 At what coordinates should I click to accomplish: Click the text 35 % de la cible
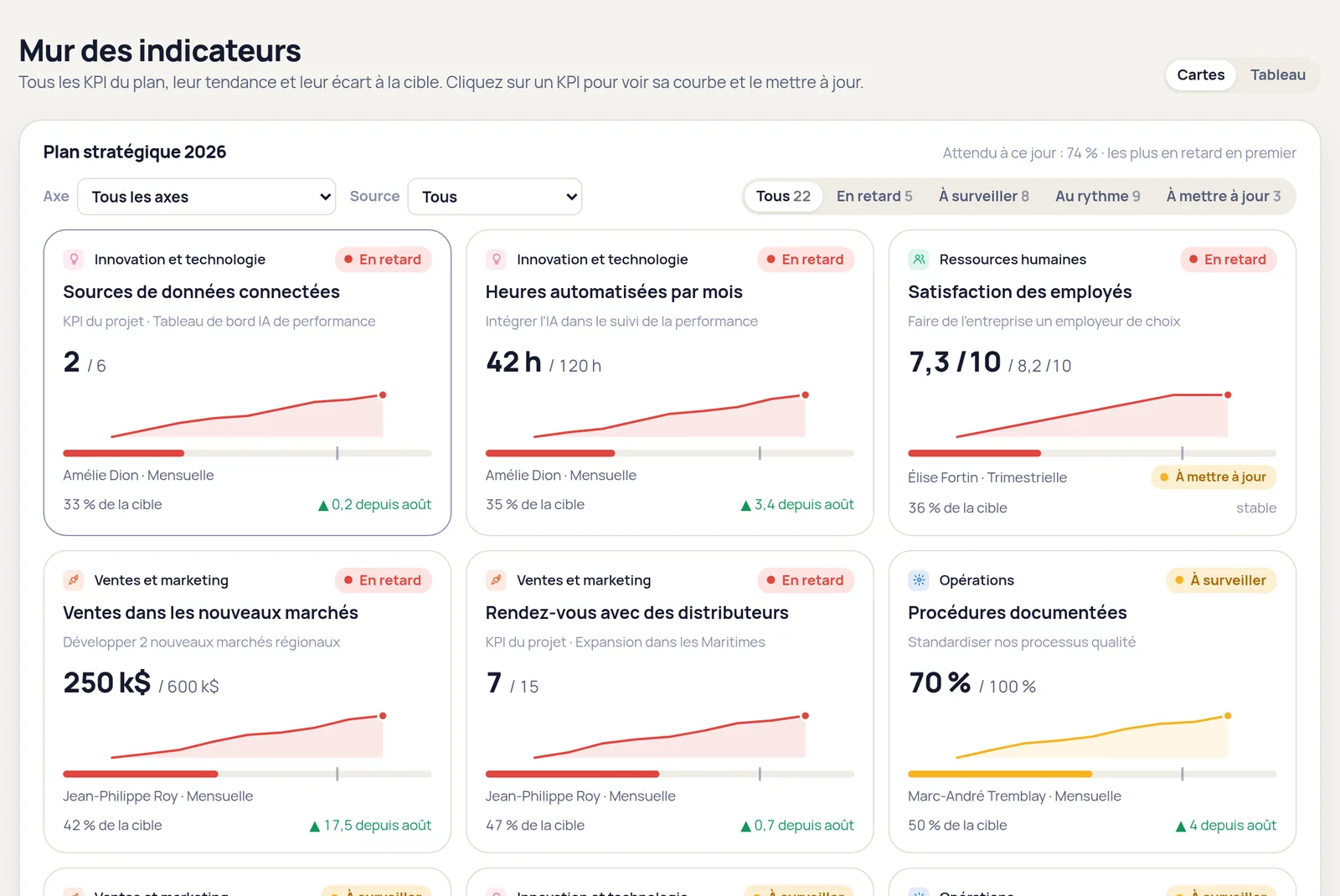tap(535, 505)
